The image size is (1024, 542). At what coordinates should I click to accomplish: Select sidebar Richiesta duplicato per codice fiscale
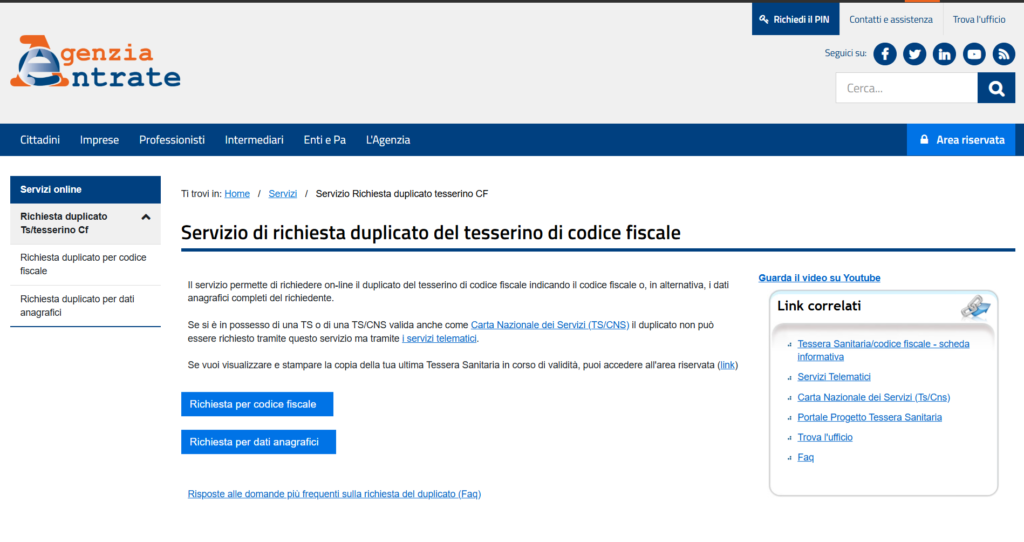[x=85, y=264]
